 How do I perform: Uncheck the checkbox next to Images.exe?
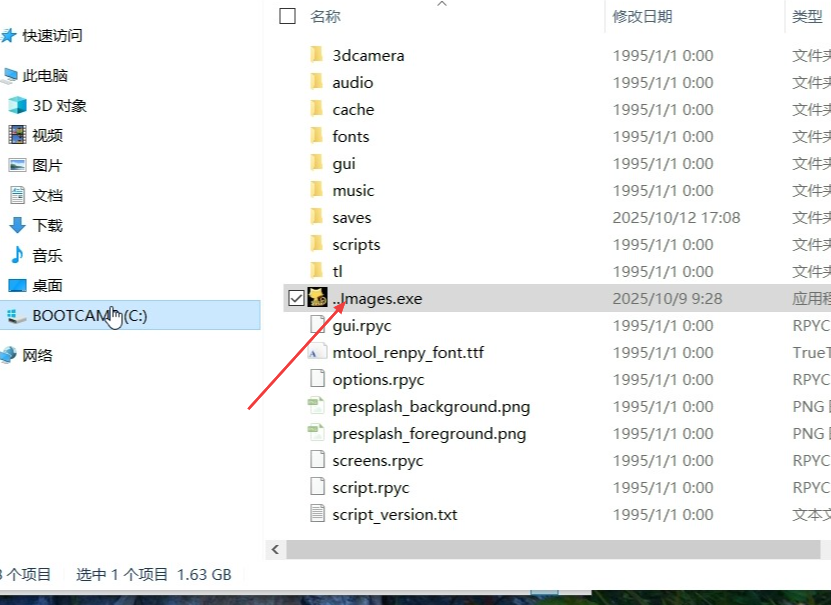click(295, 298)
